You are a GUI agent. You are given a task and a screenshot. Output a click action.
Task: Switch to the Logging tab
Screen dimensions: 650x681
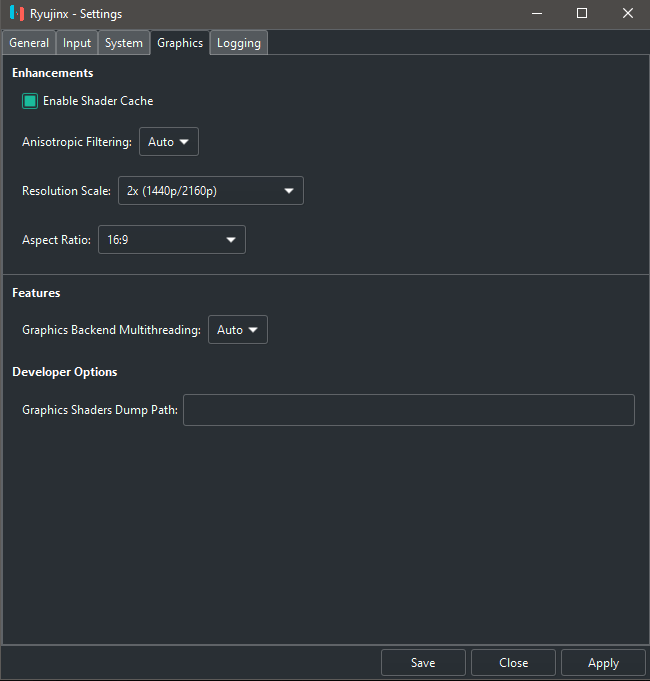click(239, 43)
